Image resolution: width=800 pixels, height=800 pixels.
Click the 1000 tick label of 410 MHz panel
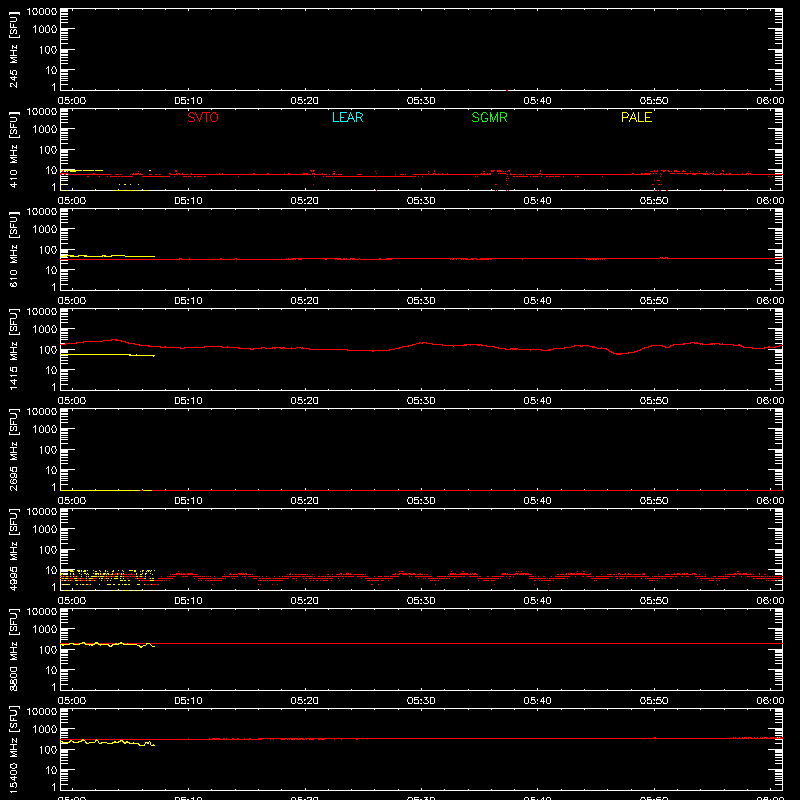click(x=45, y=130)
